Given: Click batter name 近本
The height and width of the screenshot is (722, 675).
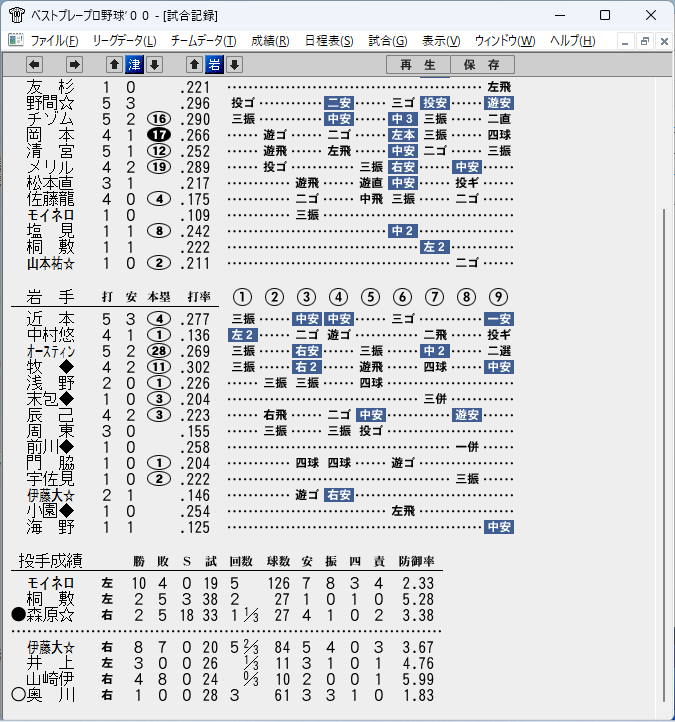Looking at the screenshot, I should pos(51,319).
